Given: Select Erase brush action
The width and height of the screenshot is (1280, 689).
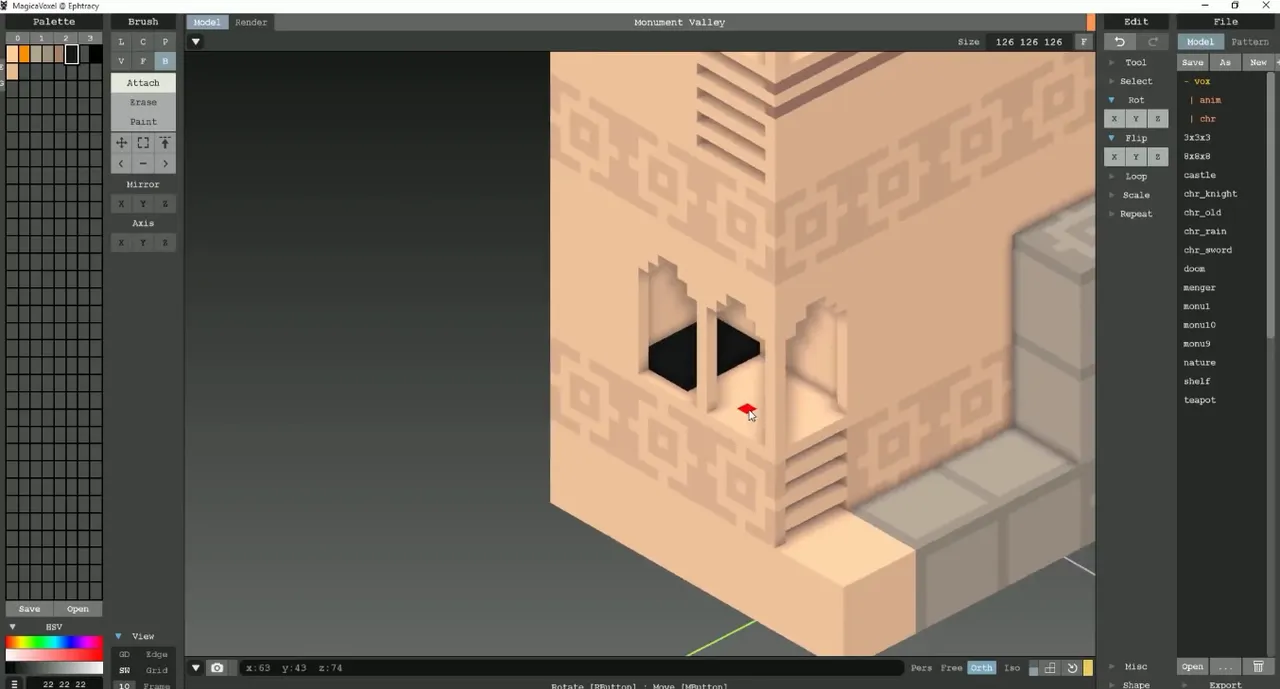Looking at the screenshot, I should 143,102.
